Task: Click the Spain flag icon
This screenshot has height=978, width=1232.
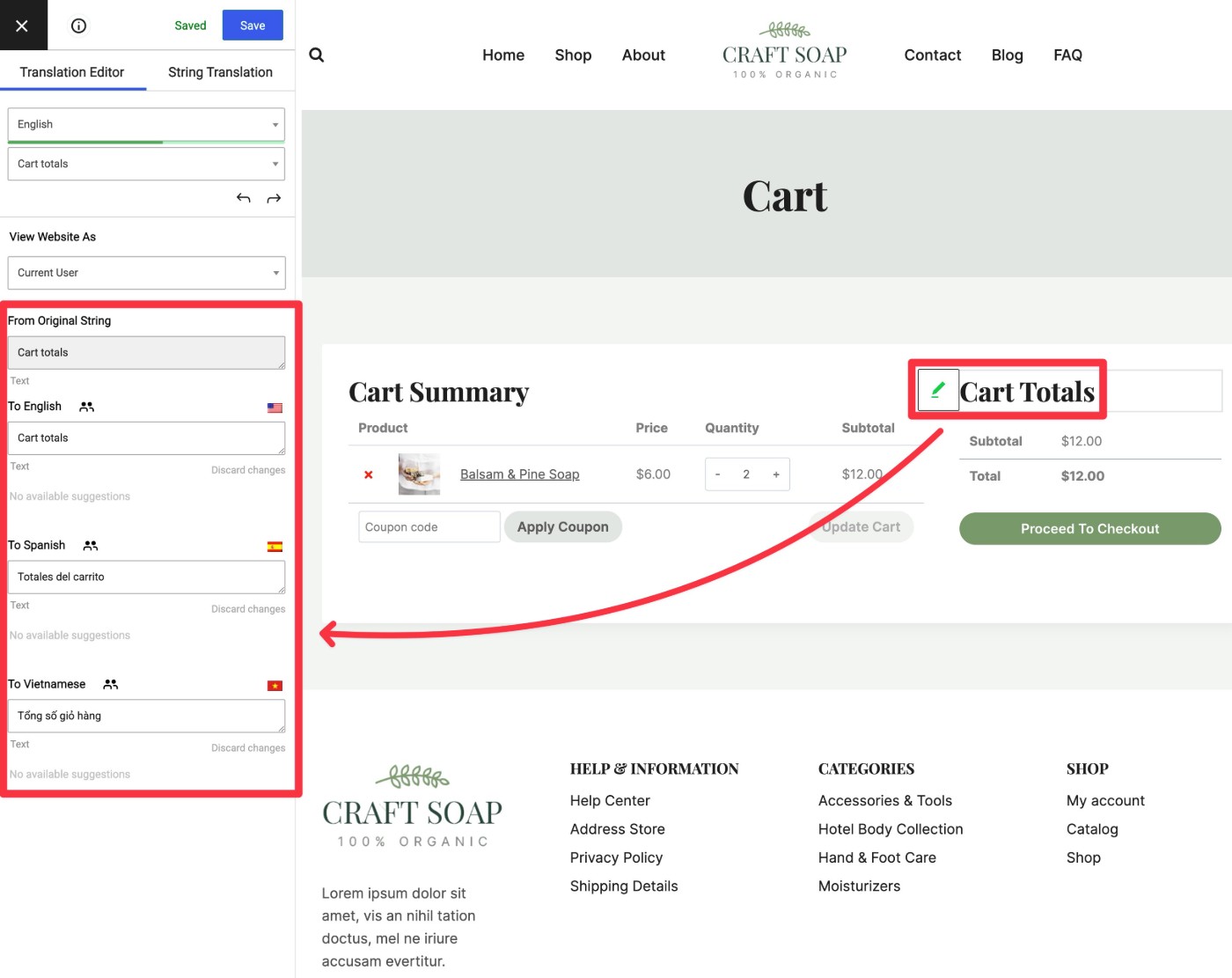Action: coord(275,547)
